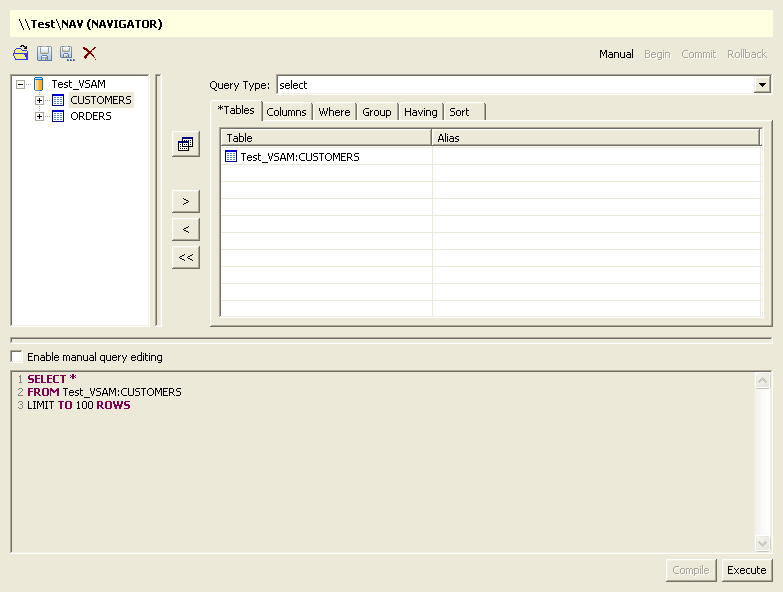
Task: Click the CUSTOMERS table icon in tree
Action: pos(58,100)
